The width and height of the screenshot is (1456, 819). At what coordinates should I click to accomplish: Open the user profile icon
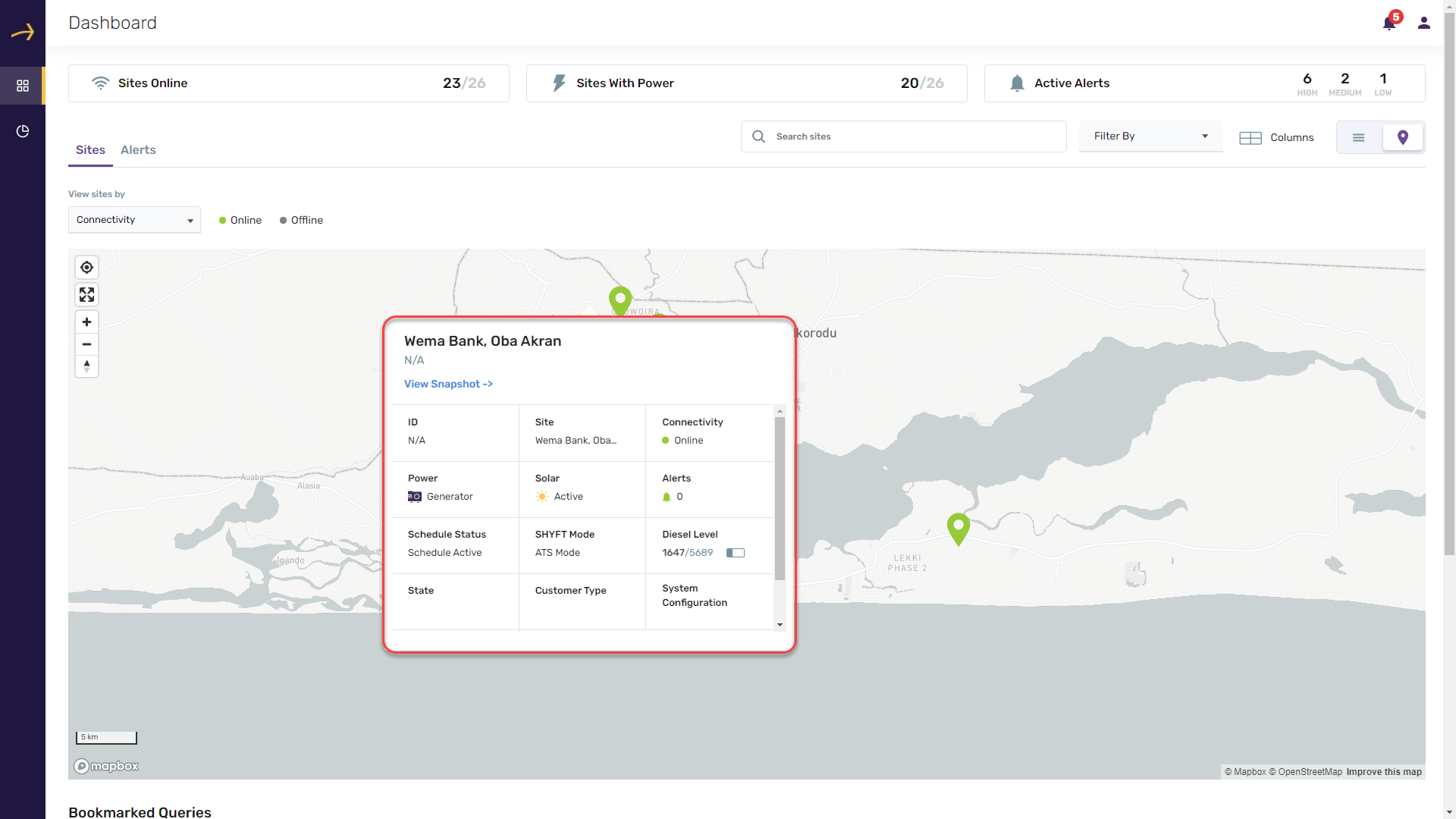1424,23
